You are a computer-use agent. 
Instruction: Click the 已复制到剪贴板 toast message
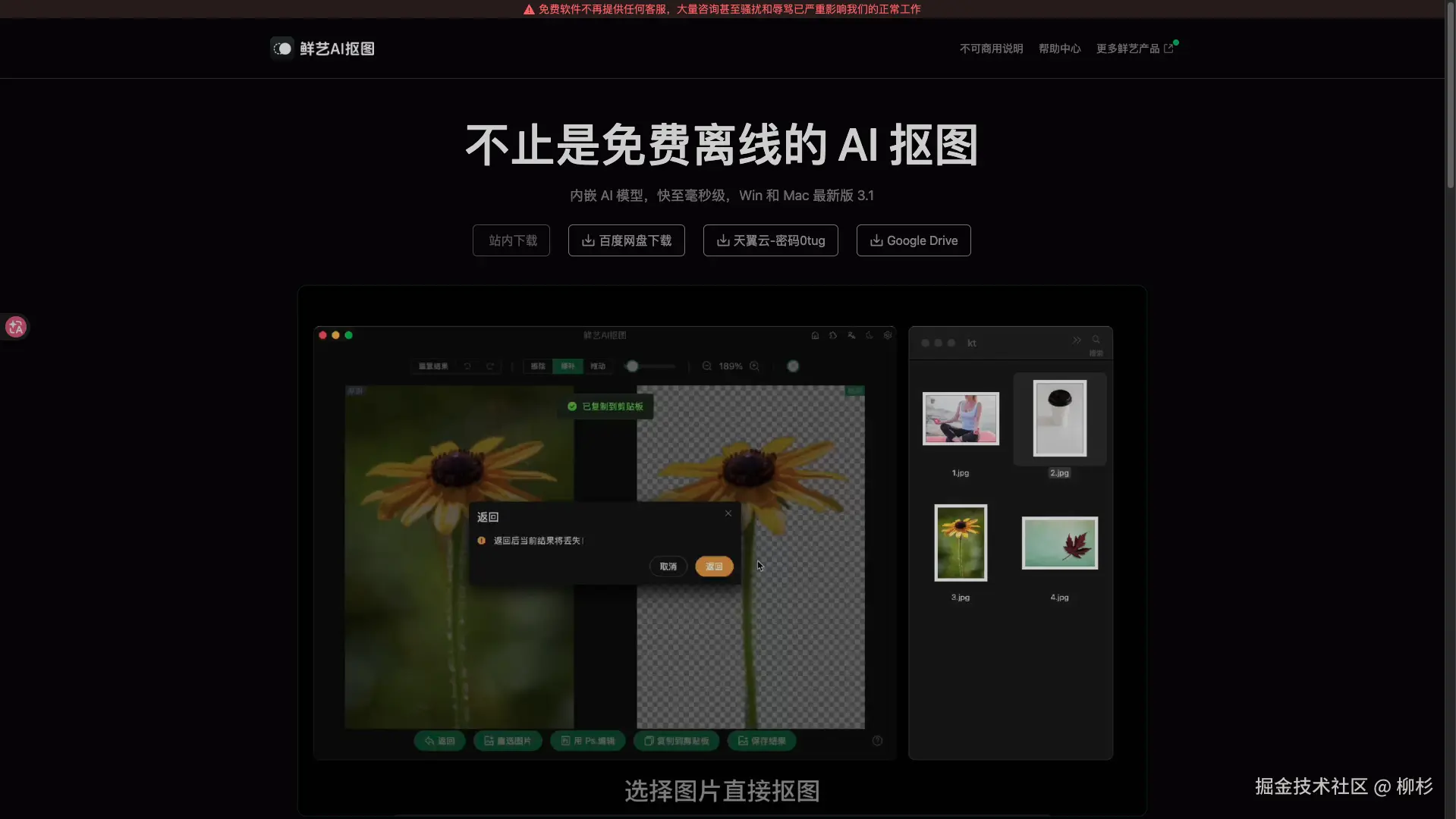point(605,406)
